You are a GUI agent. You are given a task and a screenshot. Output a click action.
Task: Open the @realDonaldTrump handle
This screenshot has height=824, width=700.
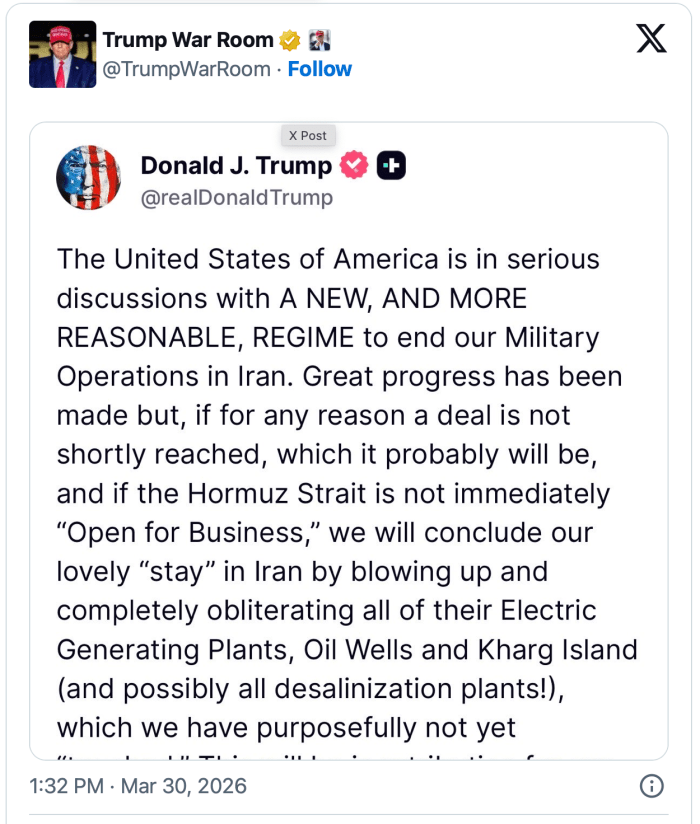[x=236, y=197]
